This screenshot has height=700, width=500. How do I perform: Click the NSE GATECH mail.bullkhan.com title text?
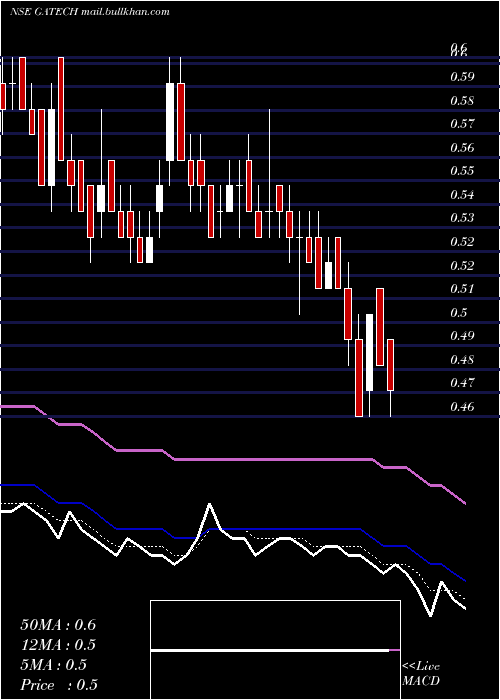click(90, 12)
